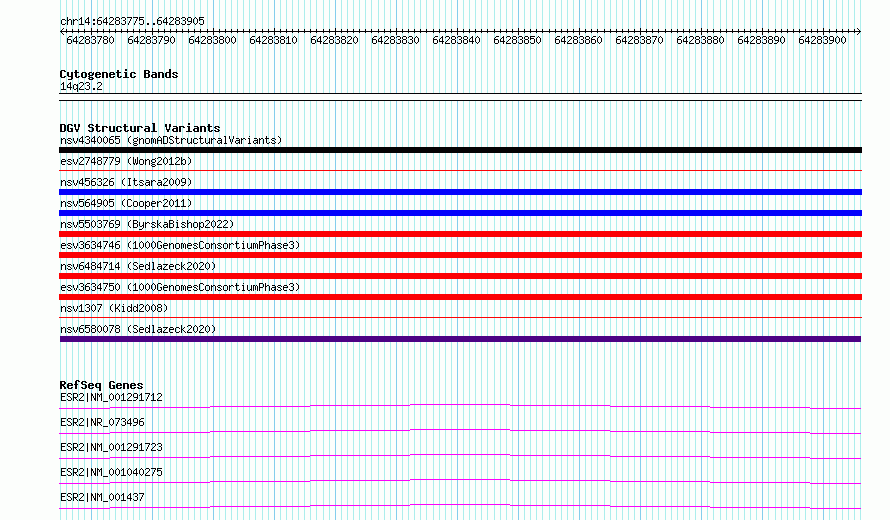Click the red esv3634750 variant bar
Screen dimensions: 890x520
tap(460, 297)
